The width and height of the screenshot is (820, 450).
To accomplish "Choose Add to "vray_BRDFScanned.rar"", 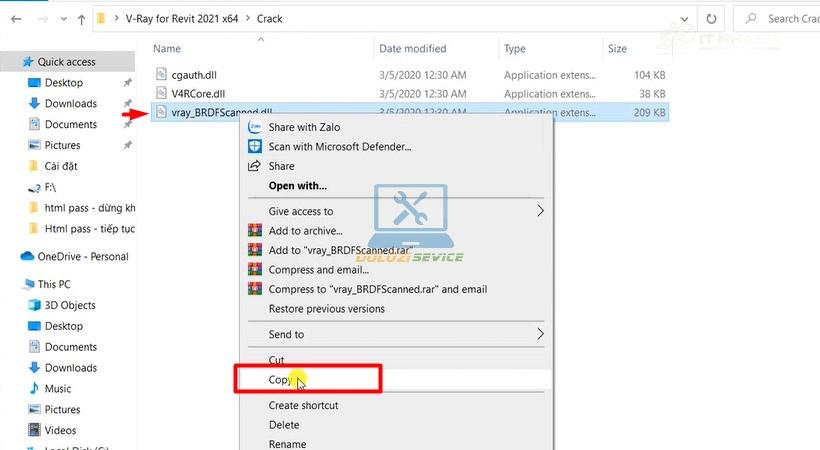I will point(340,250).
